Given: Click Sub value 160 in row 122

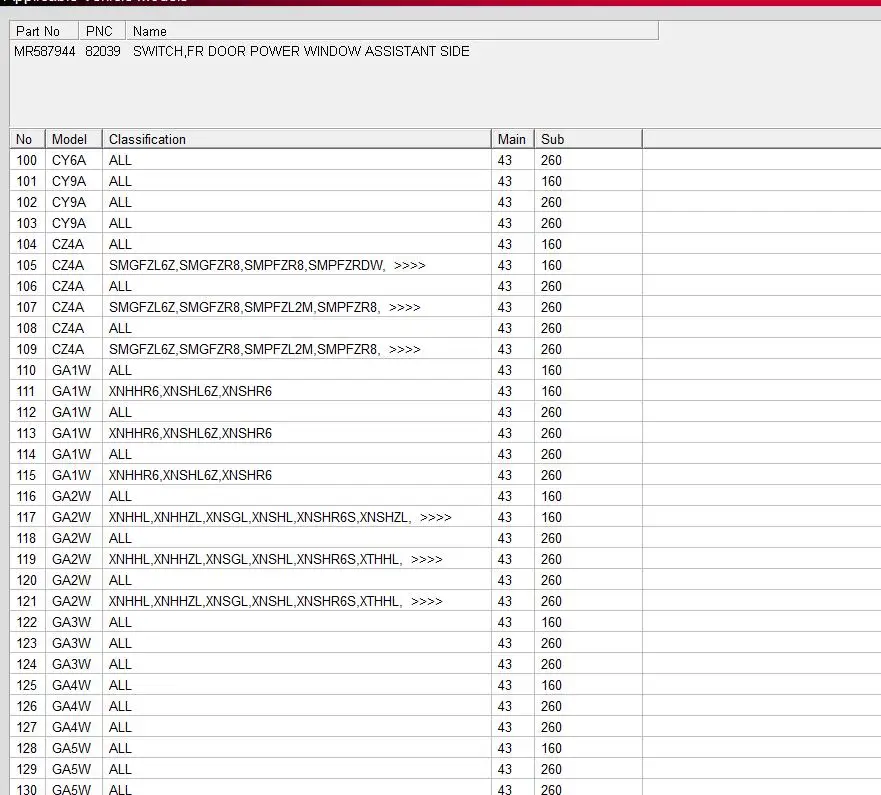Looking at the screenshot, I should [551, 623].
